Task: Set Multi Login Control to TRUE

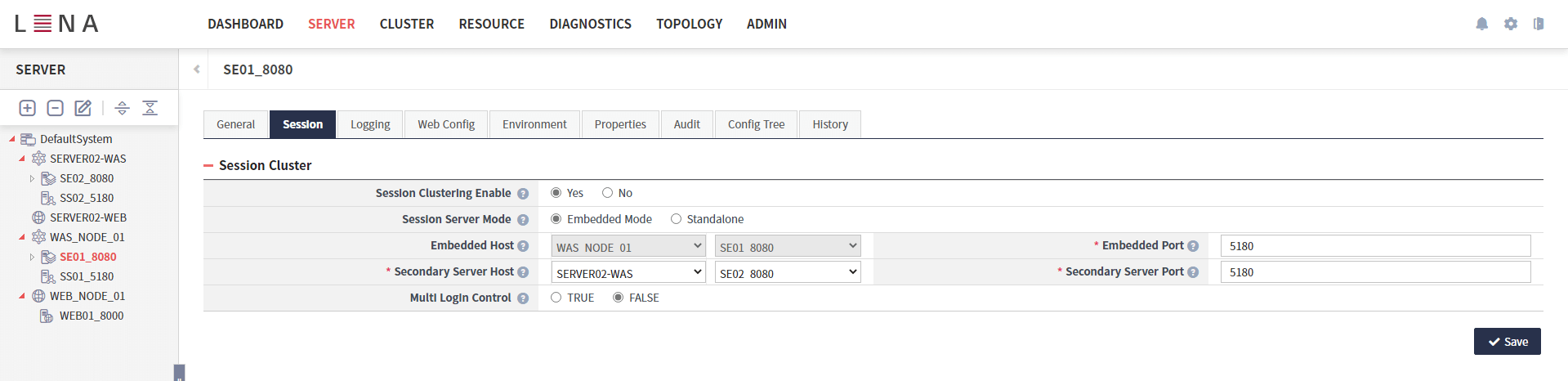Action: 556,298
